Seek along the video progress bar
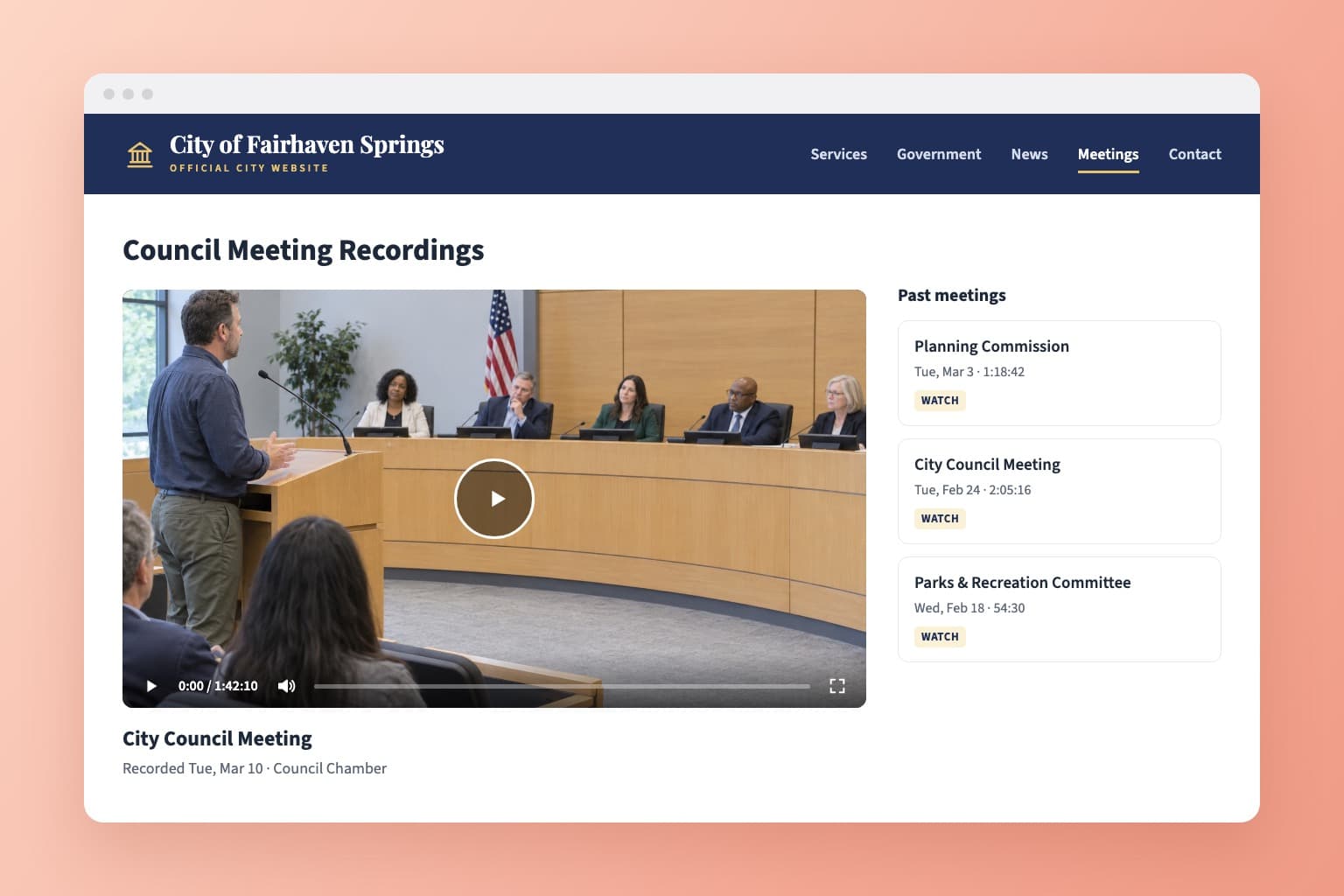The width and height of the screenshot is (1344, 896). (x=562, y=686)
